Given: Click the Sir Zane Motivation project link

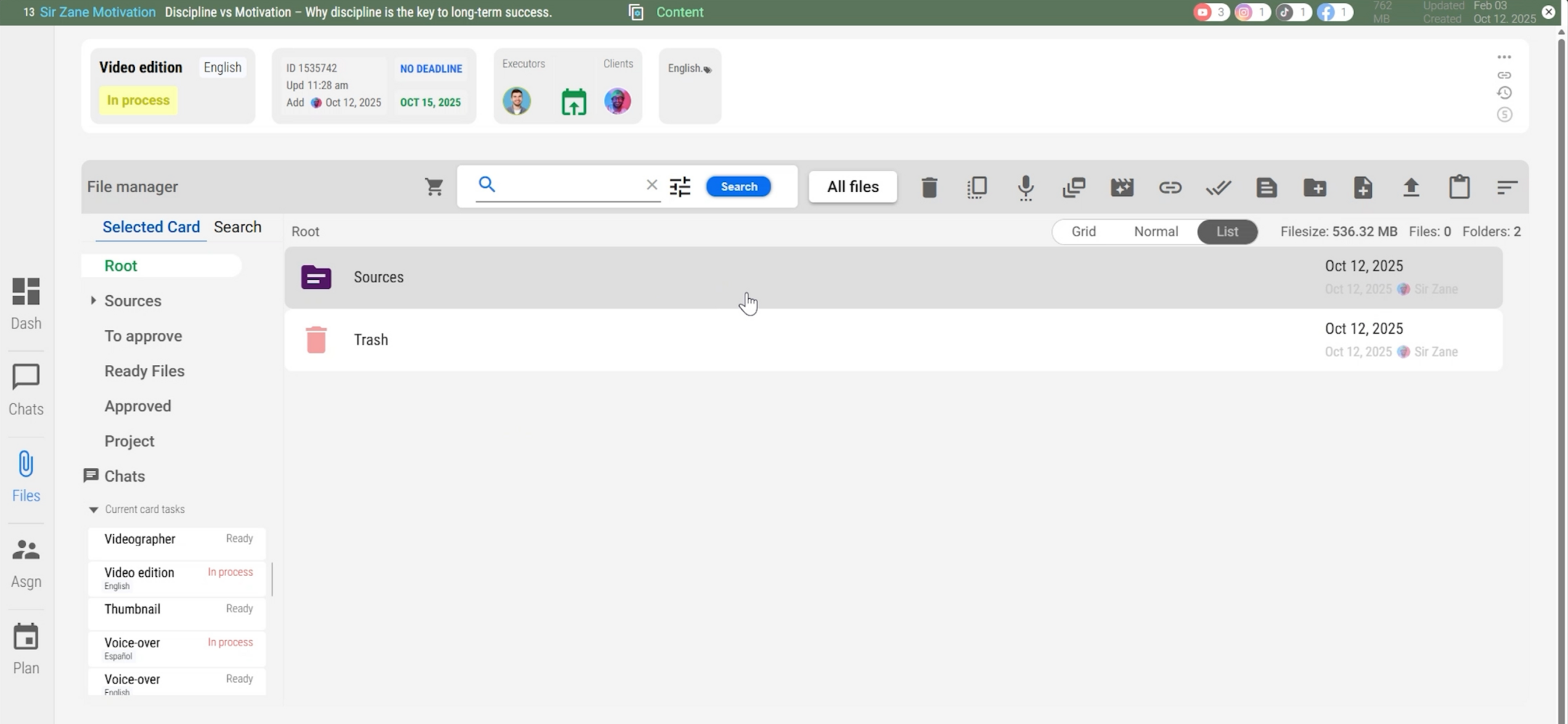Looking at the screenshot, I should [x=97, y=12].
